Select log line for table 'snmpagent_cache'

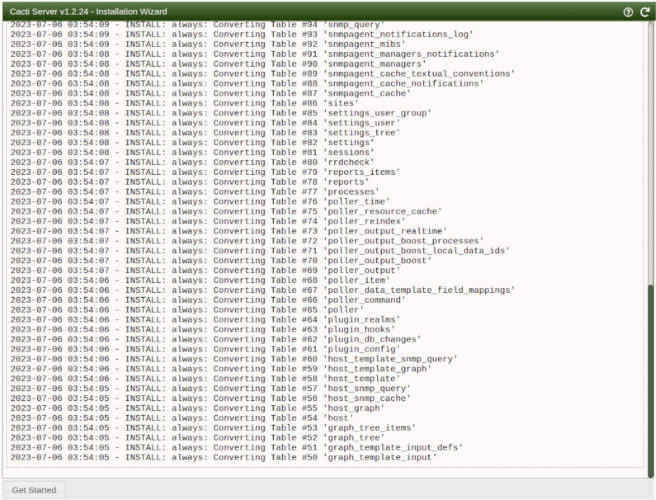pos(210,93)
